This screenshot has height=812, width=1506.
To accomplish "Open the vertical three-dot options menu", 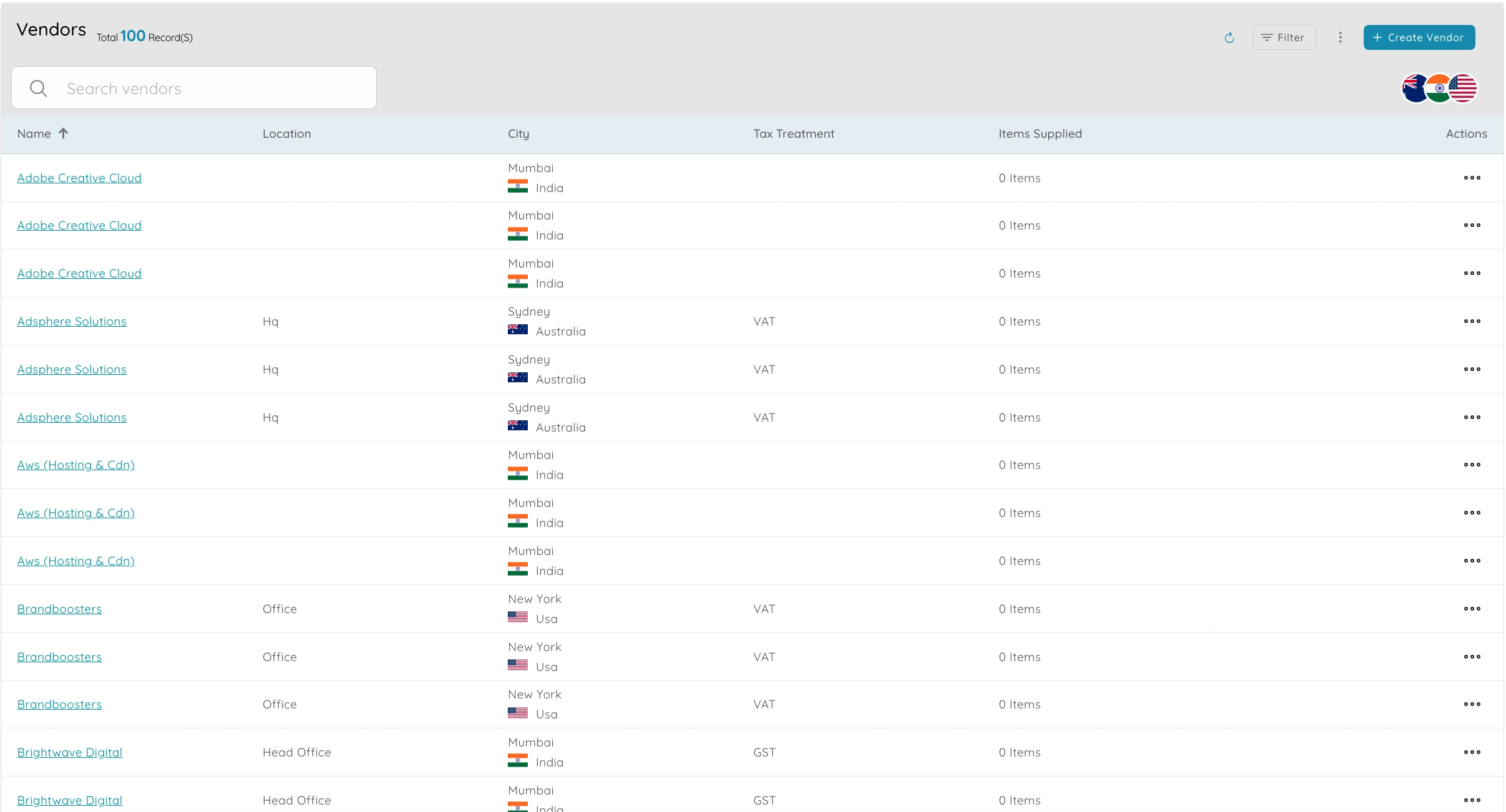I will [1340, 37].
